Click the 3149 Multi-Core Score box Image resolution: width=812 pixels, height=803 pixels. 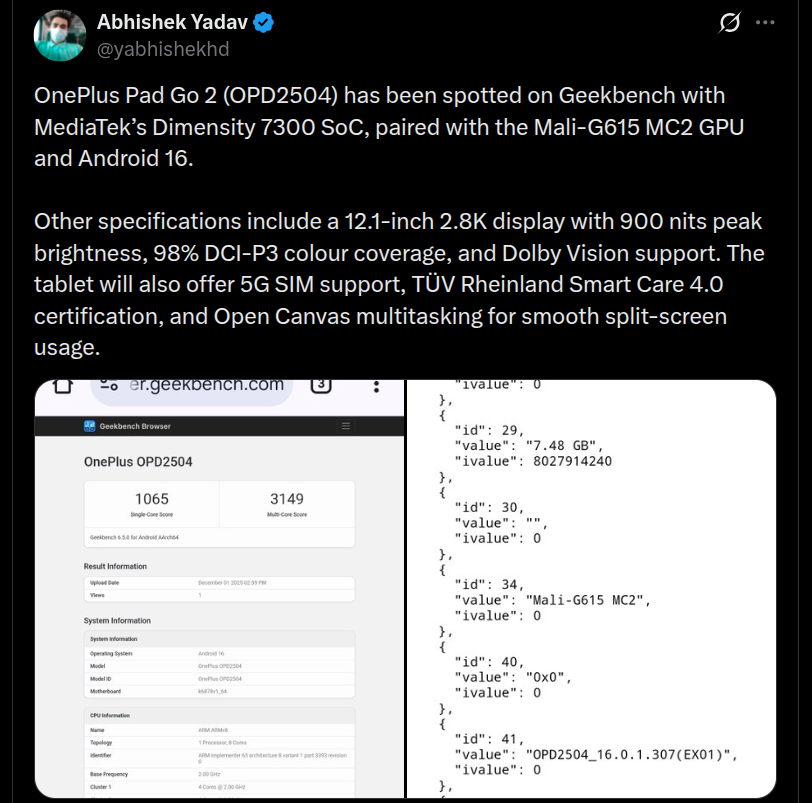point(286,504)
